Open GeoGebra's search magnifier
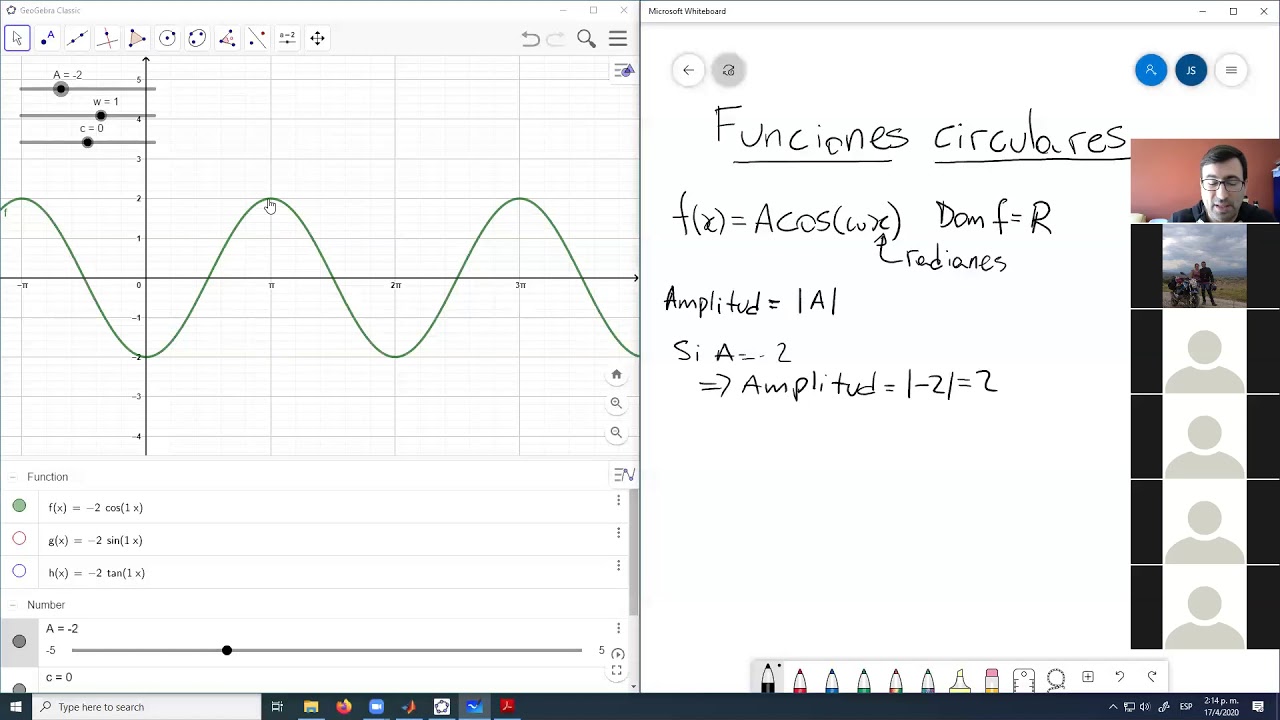This screenshot has height=720, width=1280. click(586, 39)
